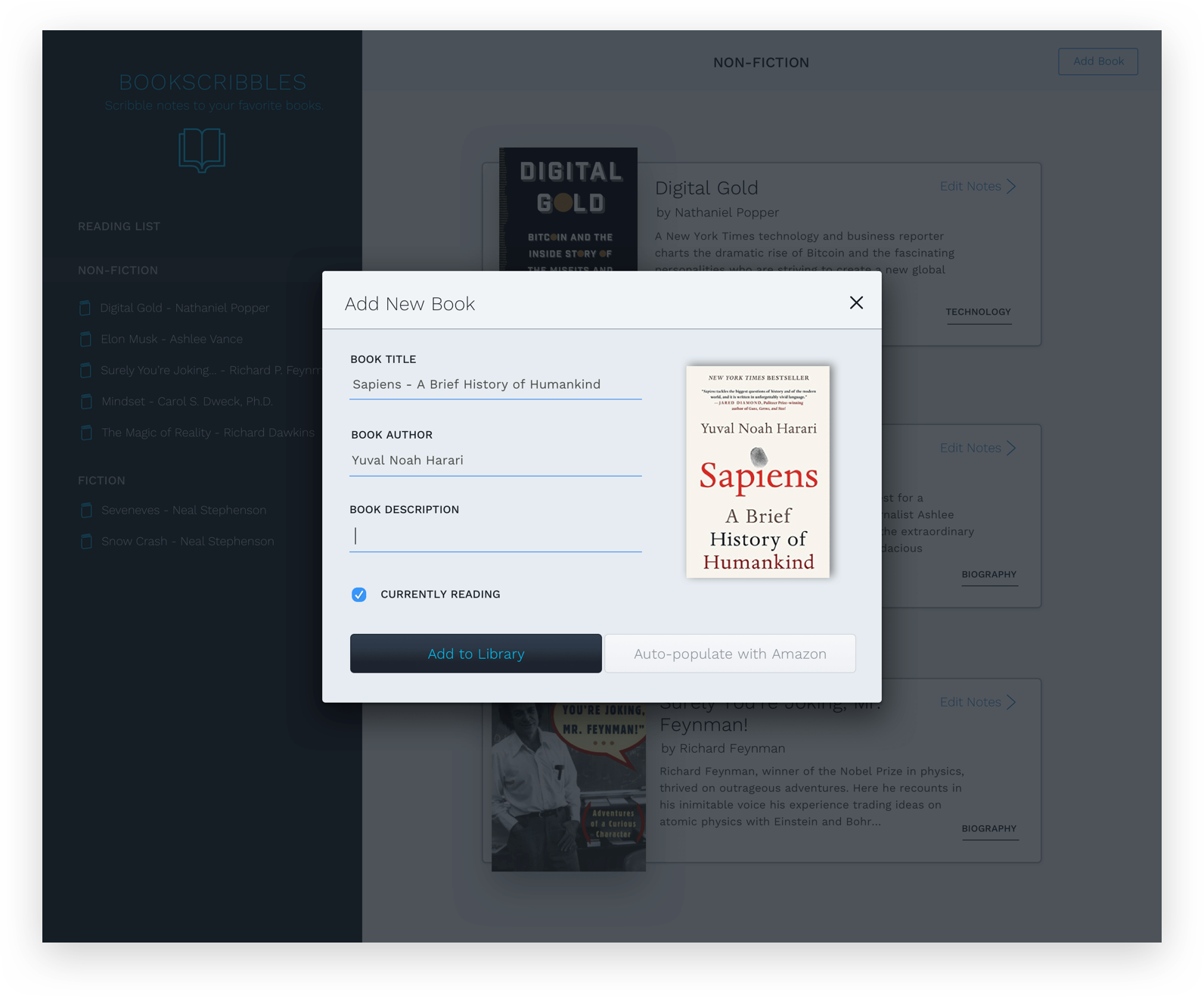Select Surely You're Joking sidebar entry
1204x997 pixels.
[212, 370]
